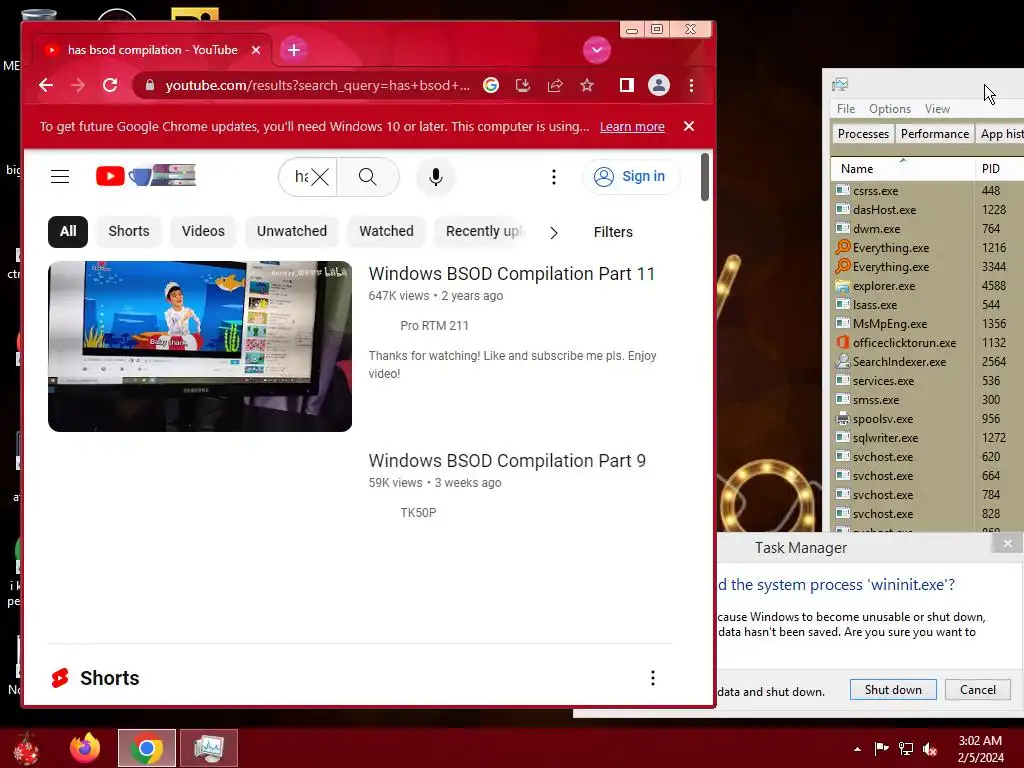Open the Baby Shark BSOD video thumbnail
1024x768 pixels.
[x=200, y=346]
